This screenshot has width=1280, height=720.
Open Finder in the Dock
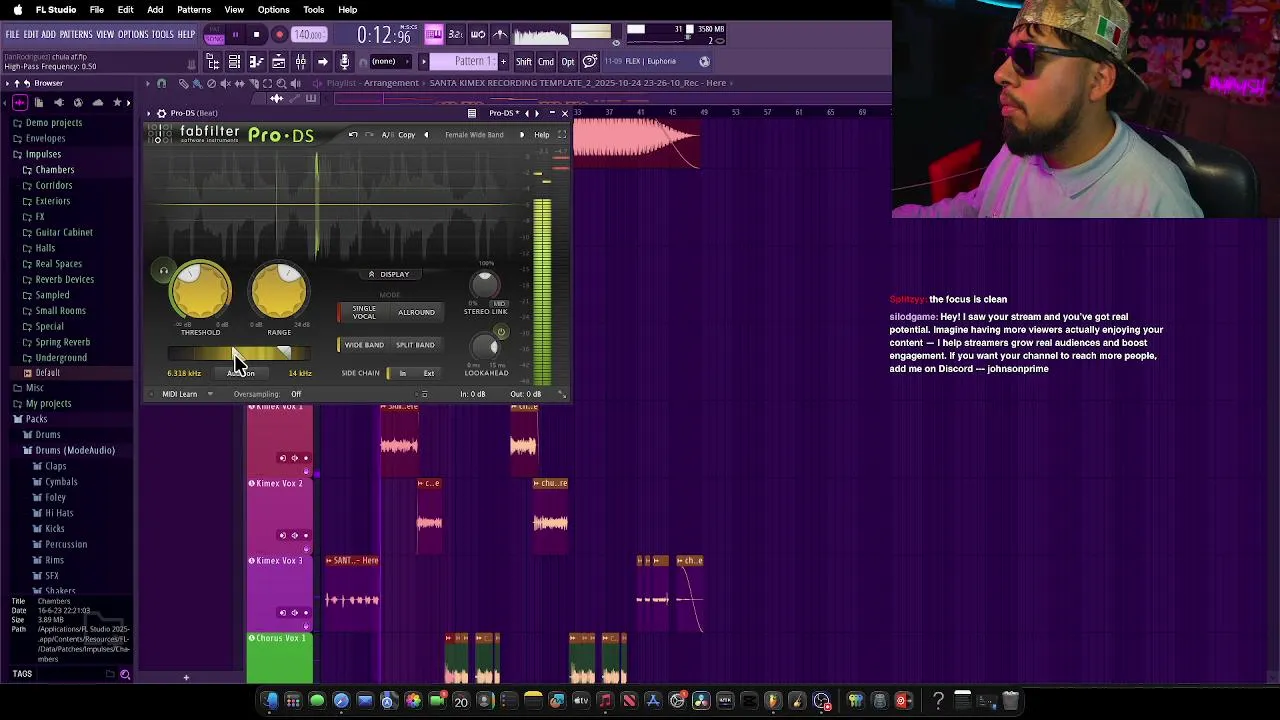(269, 701)
